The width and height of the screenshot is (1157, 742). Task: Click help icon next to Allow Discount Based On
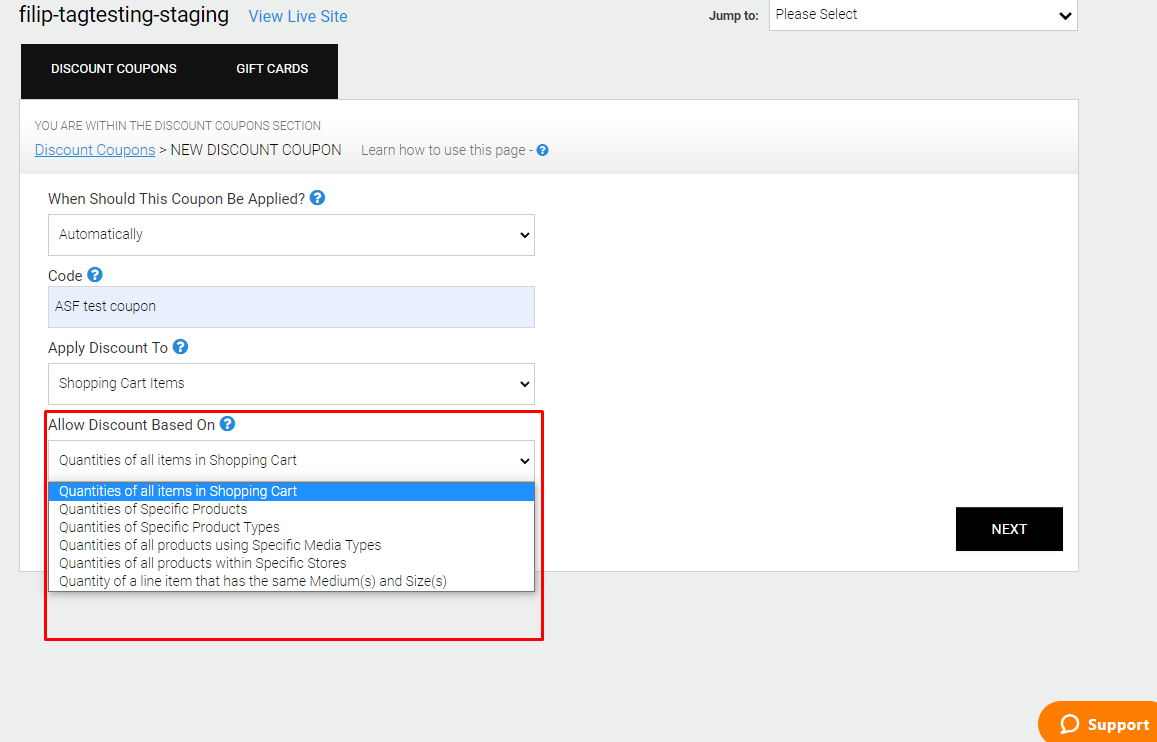click(227, 423)
